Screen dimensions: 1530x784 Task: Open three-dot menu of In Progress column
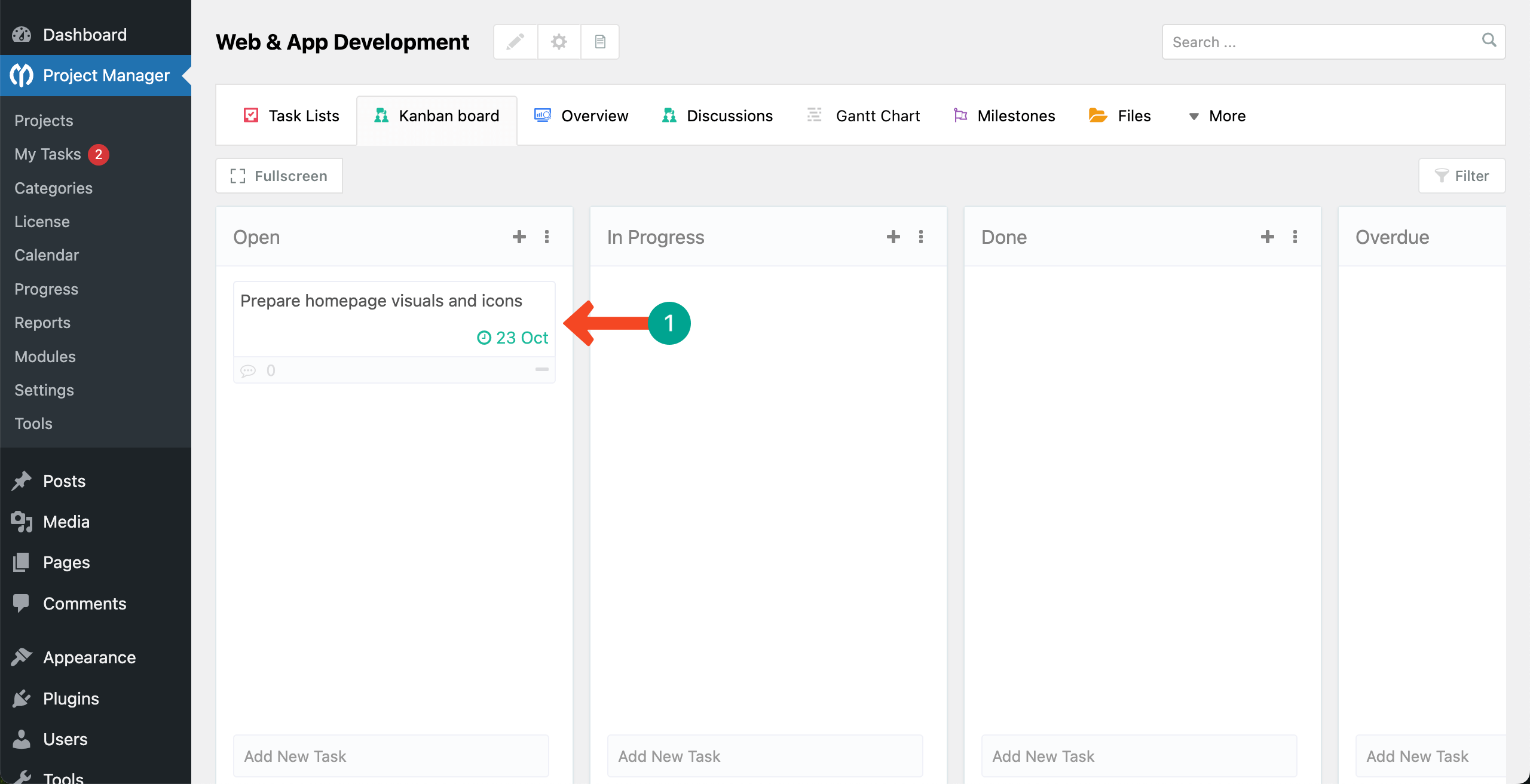pyautogui.click(x=921, y=237)
